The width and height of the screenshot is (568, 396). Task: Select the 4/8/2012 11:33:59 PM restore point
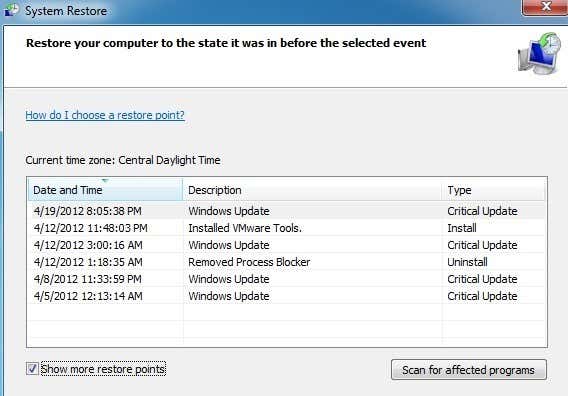click(287, 279)
